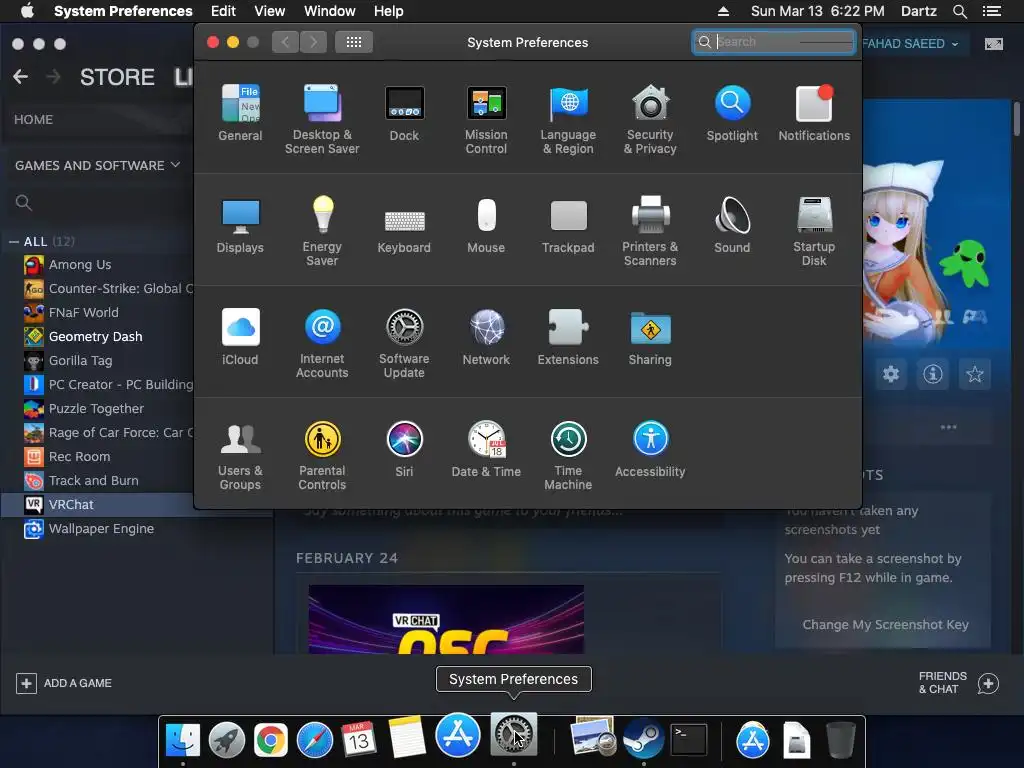Go to the Steam STORE tab

(118, 77)
